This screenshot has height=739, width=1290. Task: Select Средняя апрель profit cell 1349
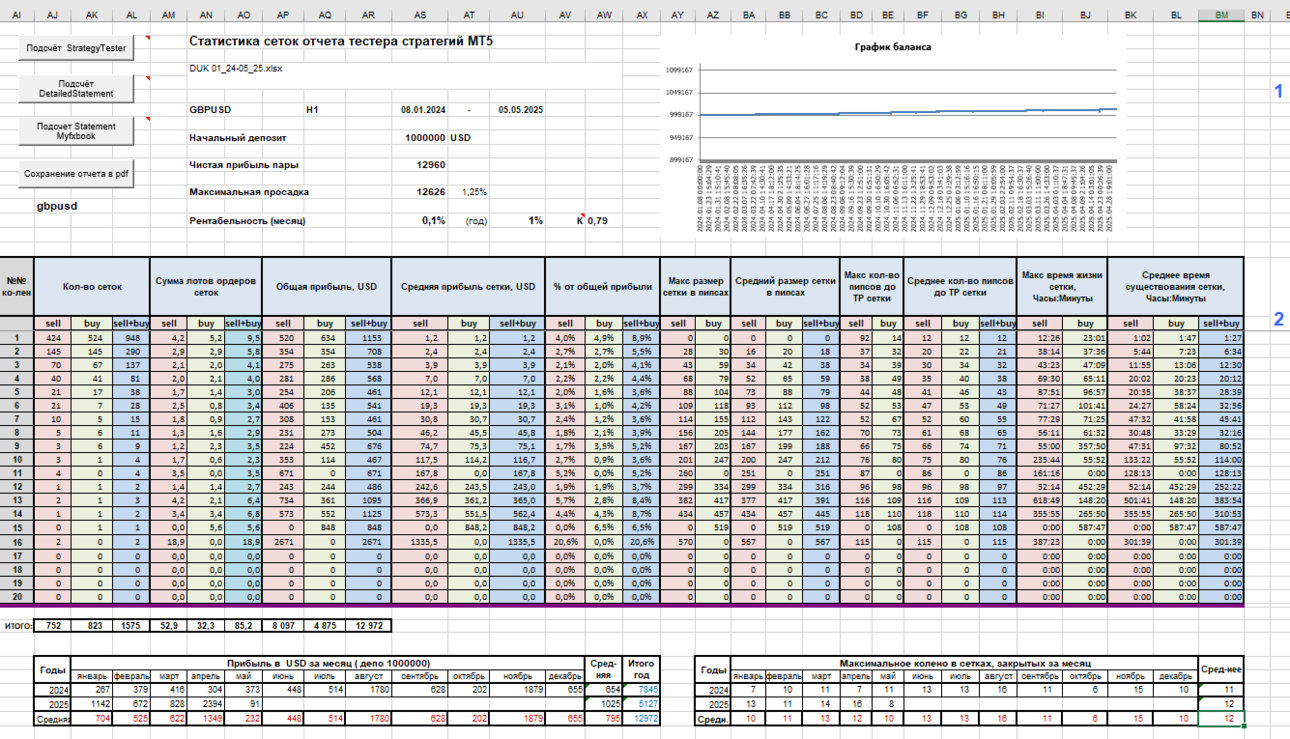tap(205, 718)
